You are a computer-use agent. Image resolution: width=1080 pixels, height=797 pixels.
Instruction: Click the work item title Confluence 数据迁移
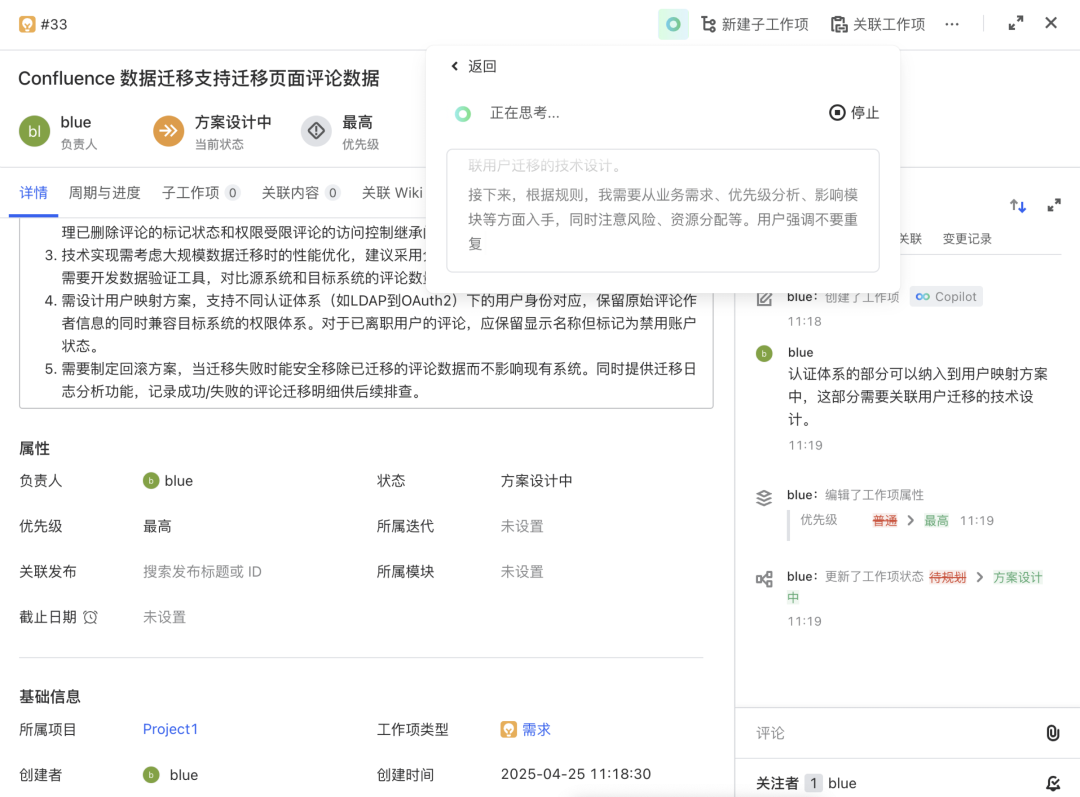(x=198, y=79)
